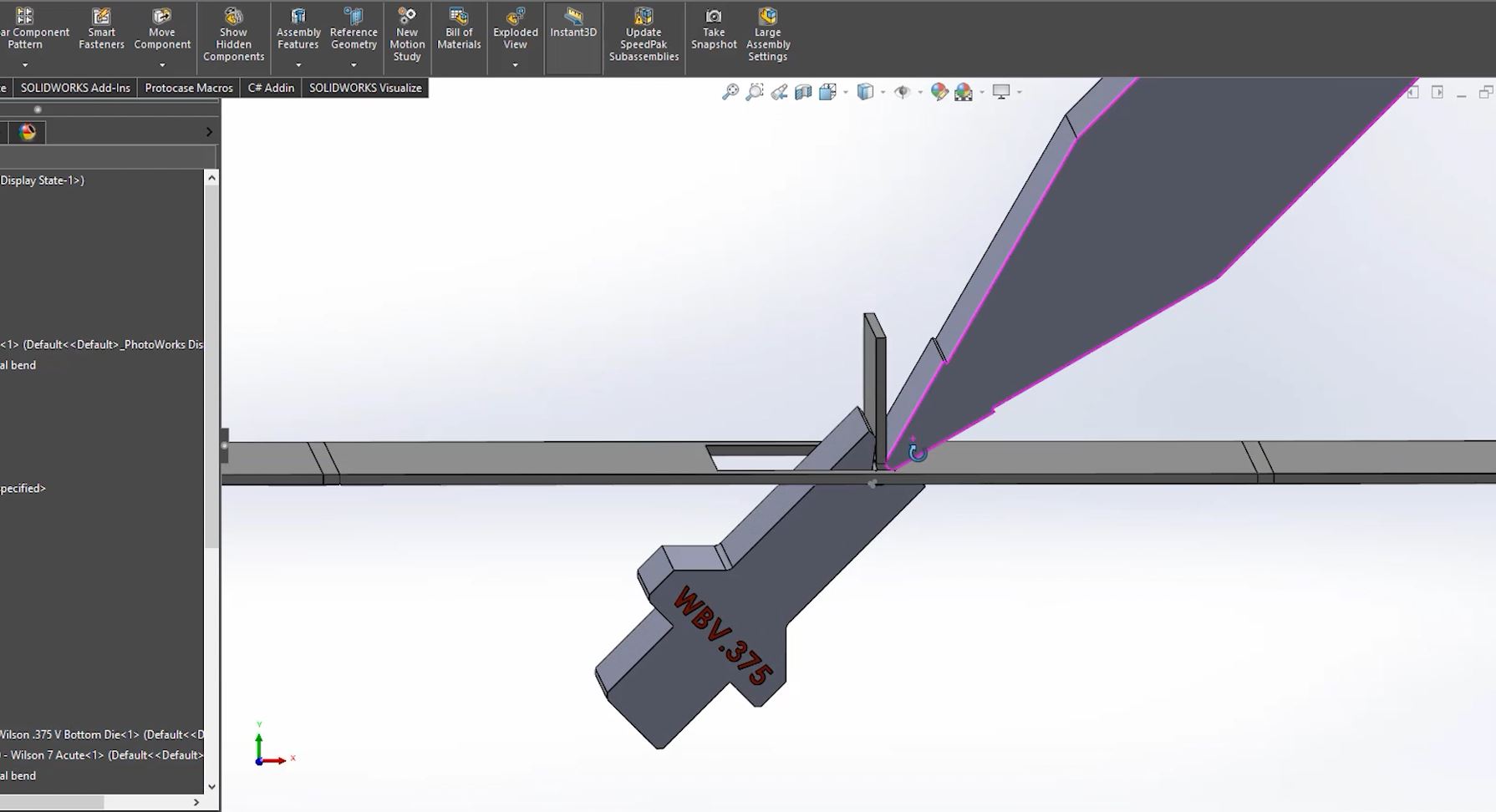This screenshot has width=1496, height=812.
Task: Click Zoom to Fit magnifier icon
Action: (730, 92)
